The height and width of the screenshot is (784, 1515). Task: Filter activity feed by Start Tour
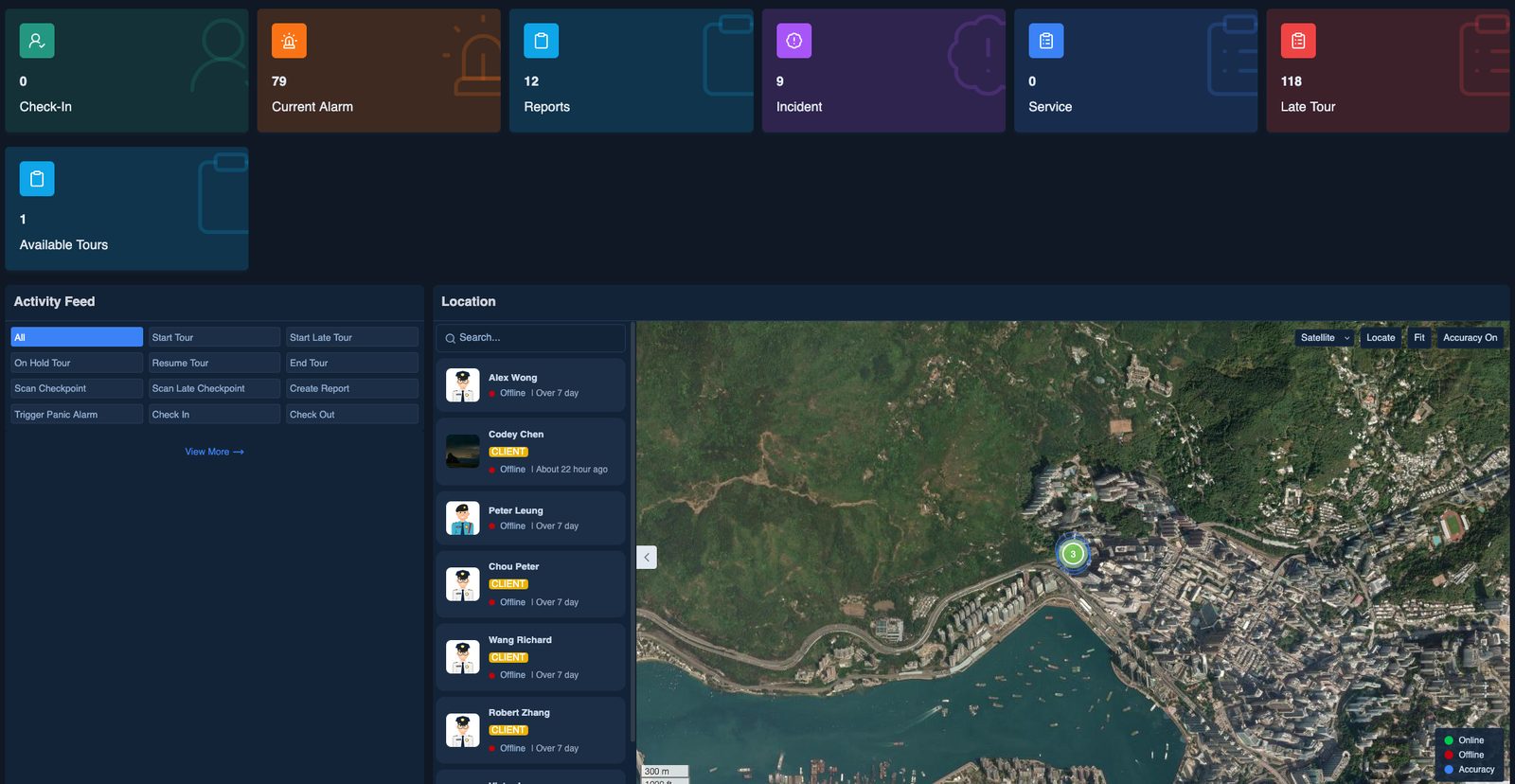(214, 337)
